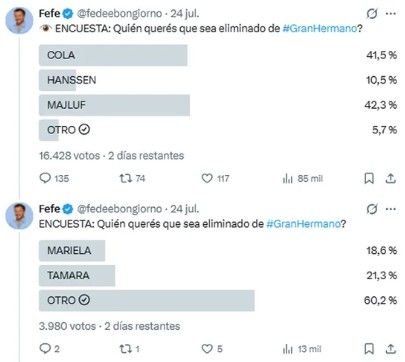405x362 pixels.
Task: Retweet the first poll with 74 retweets
Action: coord(126,178)
